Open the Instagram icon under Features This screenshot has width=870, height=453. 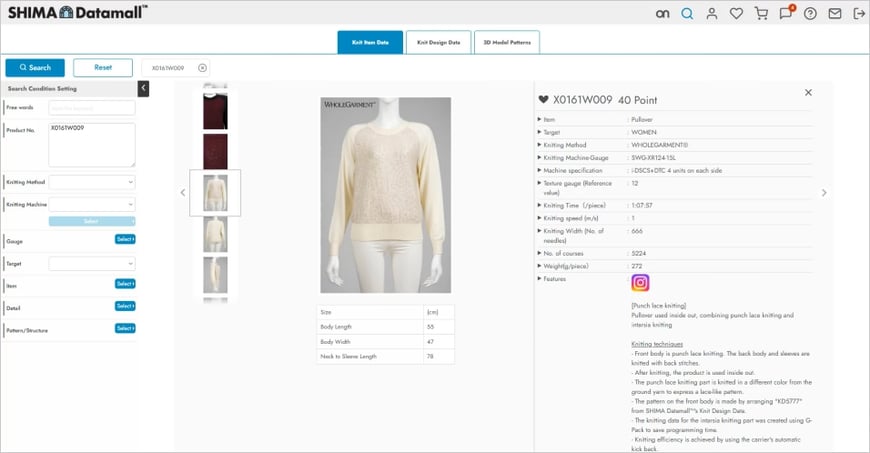coord(640,283)
